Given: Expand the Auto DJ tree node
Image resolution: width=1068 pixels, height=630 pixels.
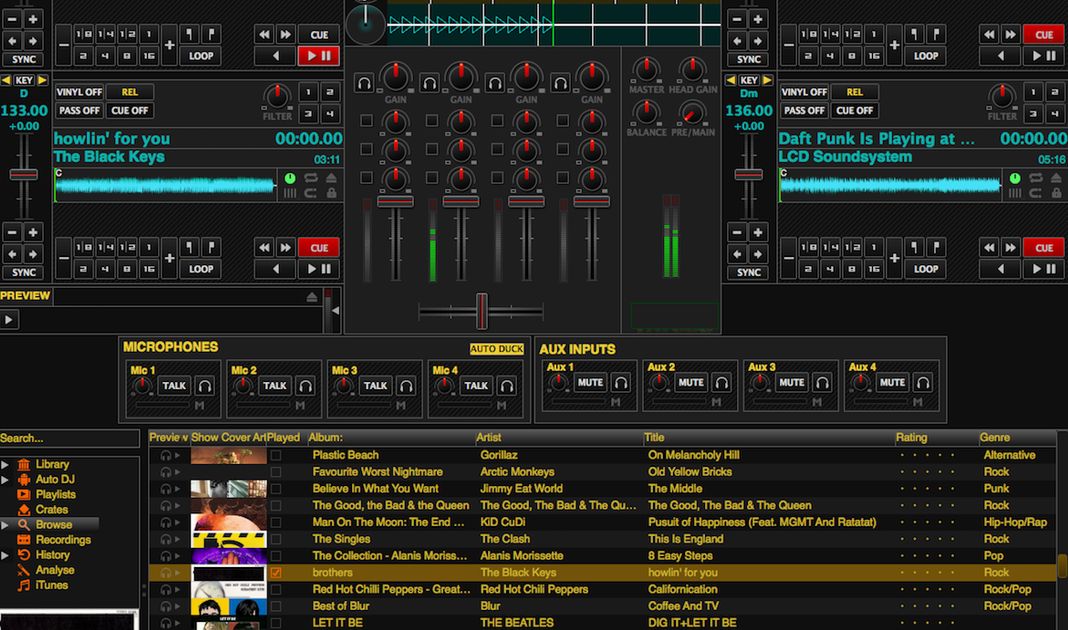Looking at the screenshot, I should (x=6, y=480).
